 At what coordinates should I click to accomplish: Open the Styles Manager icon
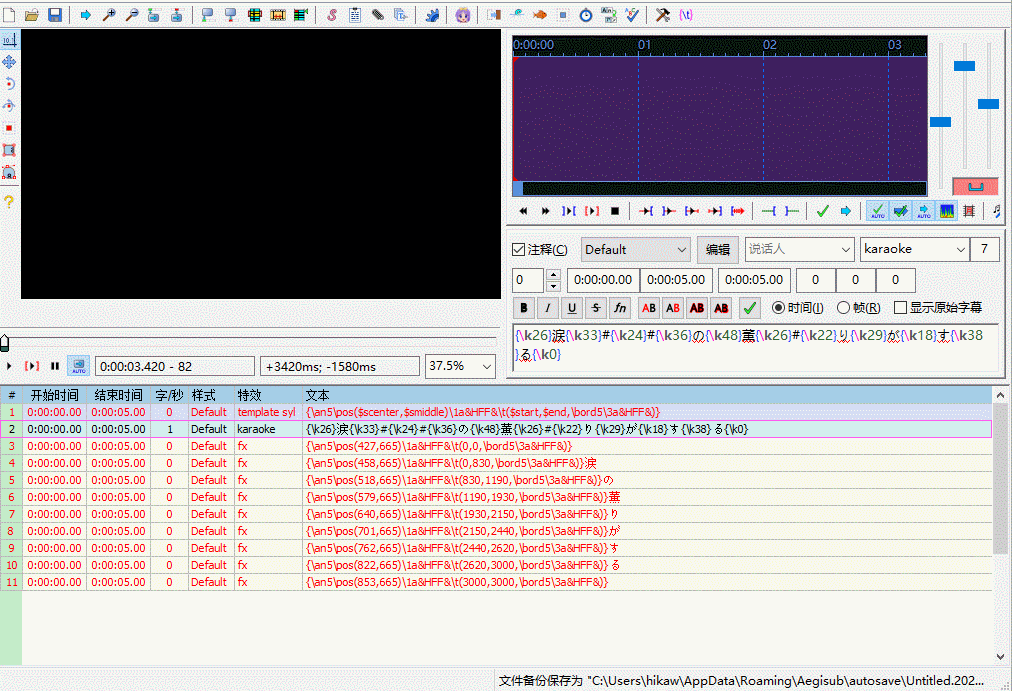[332, 15]
